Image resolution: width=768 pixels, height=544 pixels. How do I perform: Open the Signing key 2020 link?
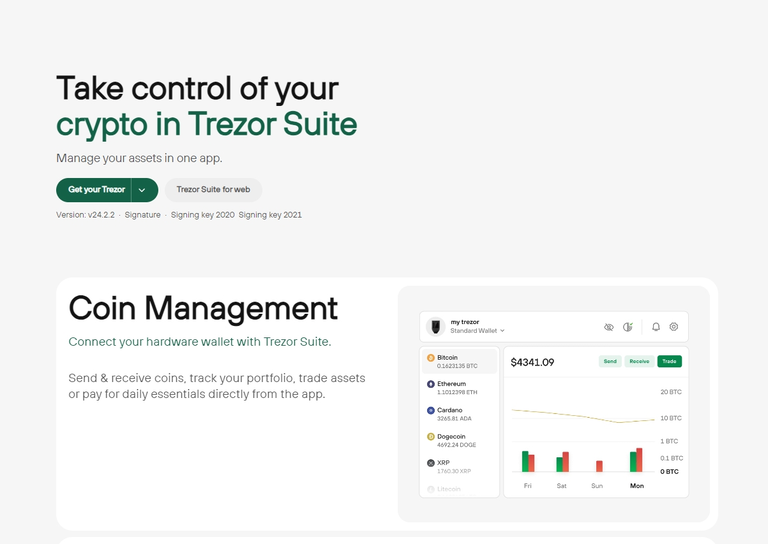[202, 215]
